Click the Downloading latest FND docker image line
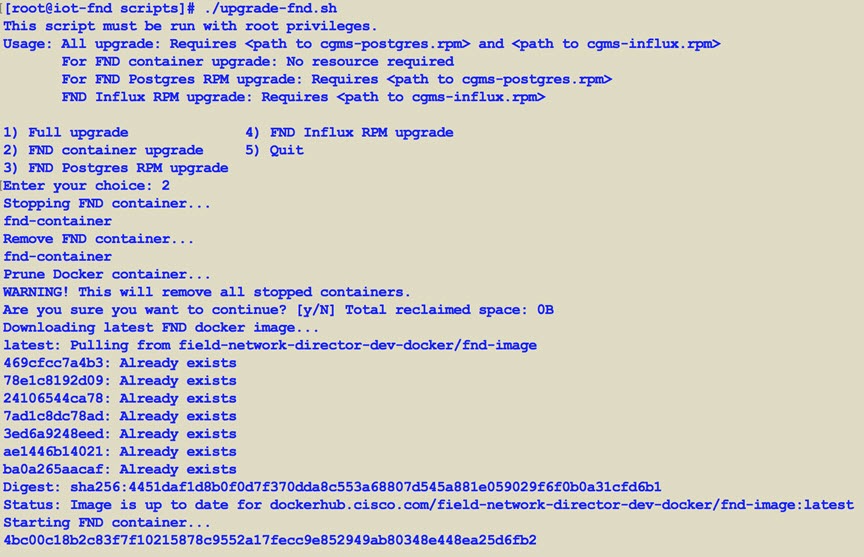This screenshot has height=557, width=864. (x=161, y=328)
